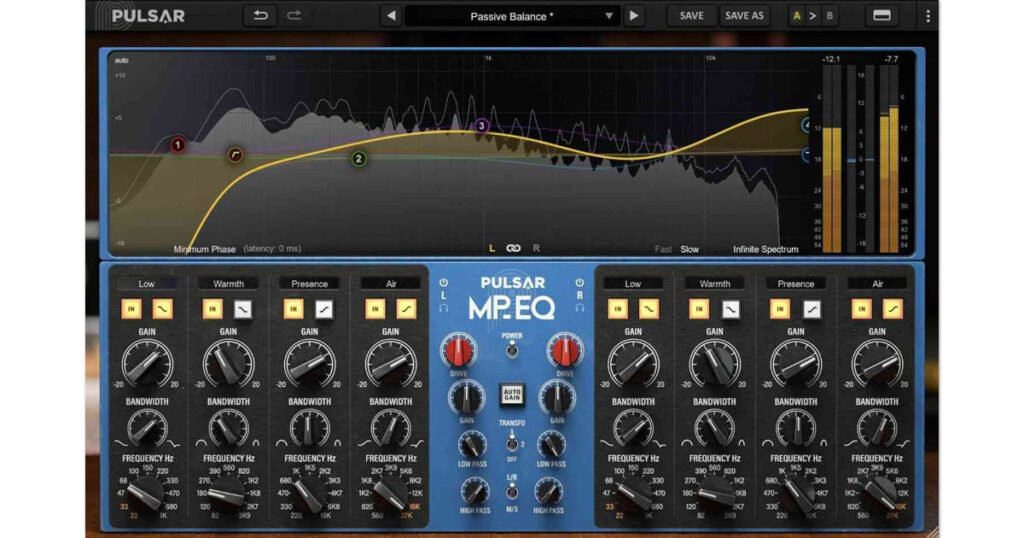
Task: Click the left red DRIVE knob
Action: tap(459, 350)
